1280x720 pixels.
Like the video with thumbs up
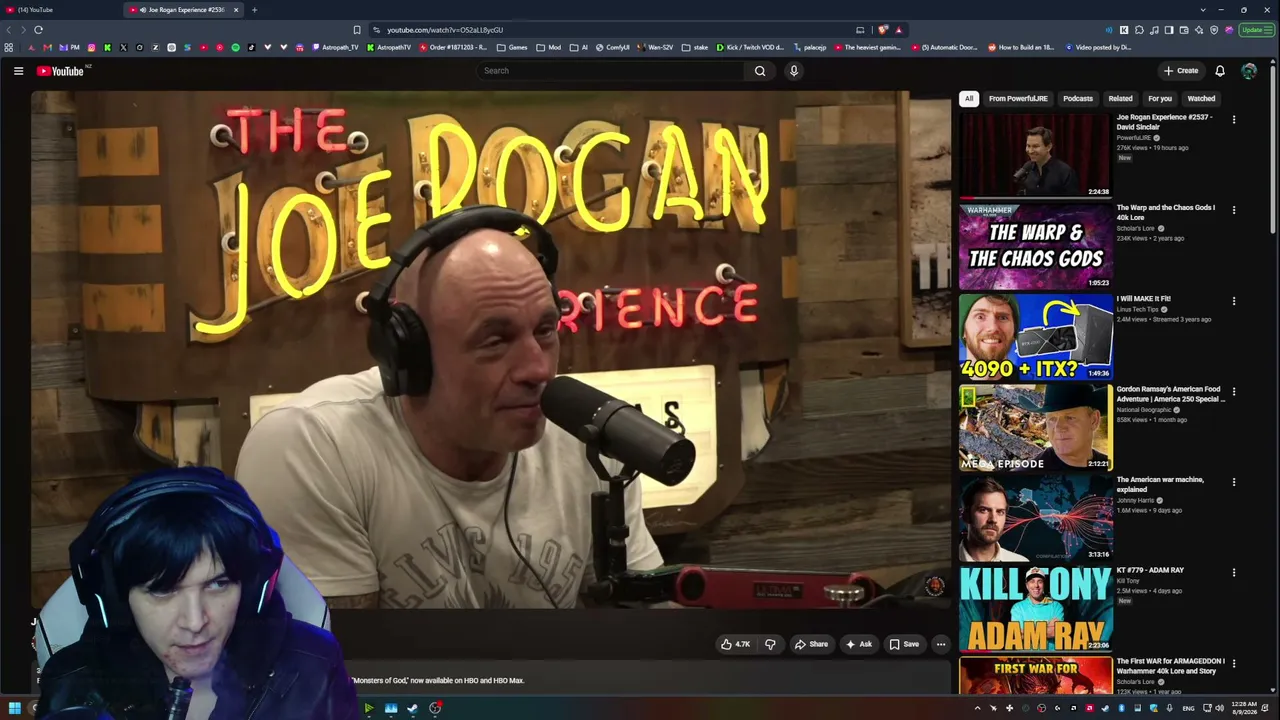[x=736, y=644]
